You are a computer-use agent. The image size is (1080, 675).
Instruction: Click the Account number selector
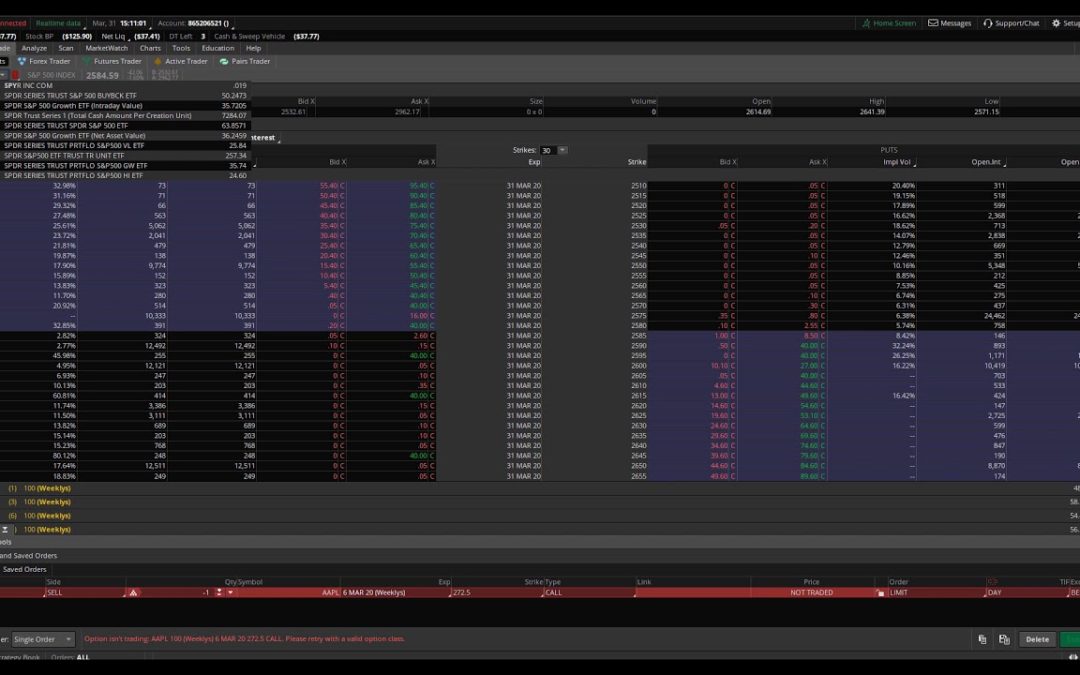pos(194,23)
